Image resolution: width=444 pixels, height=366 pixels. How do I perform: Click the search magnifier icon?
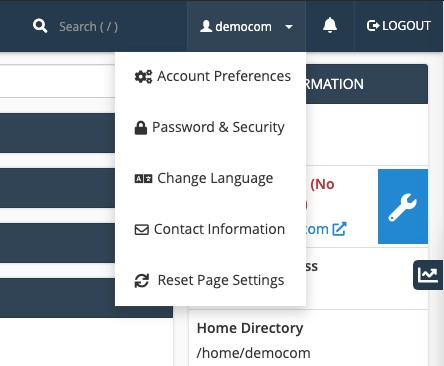[x=40, y=26]
